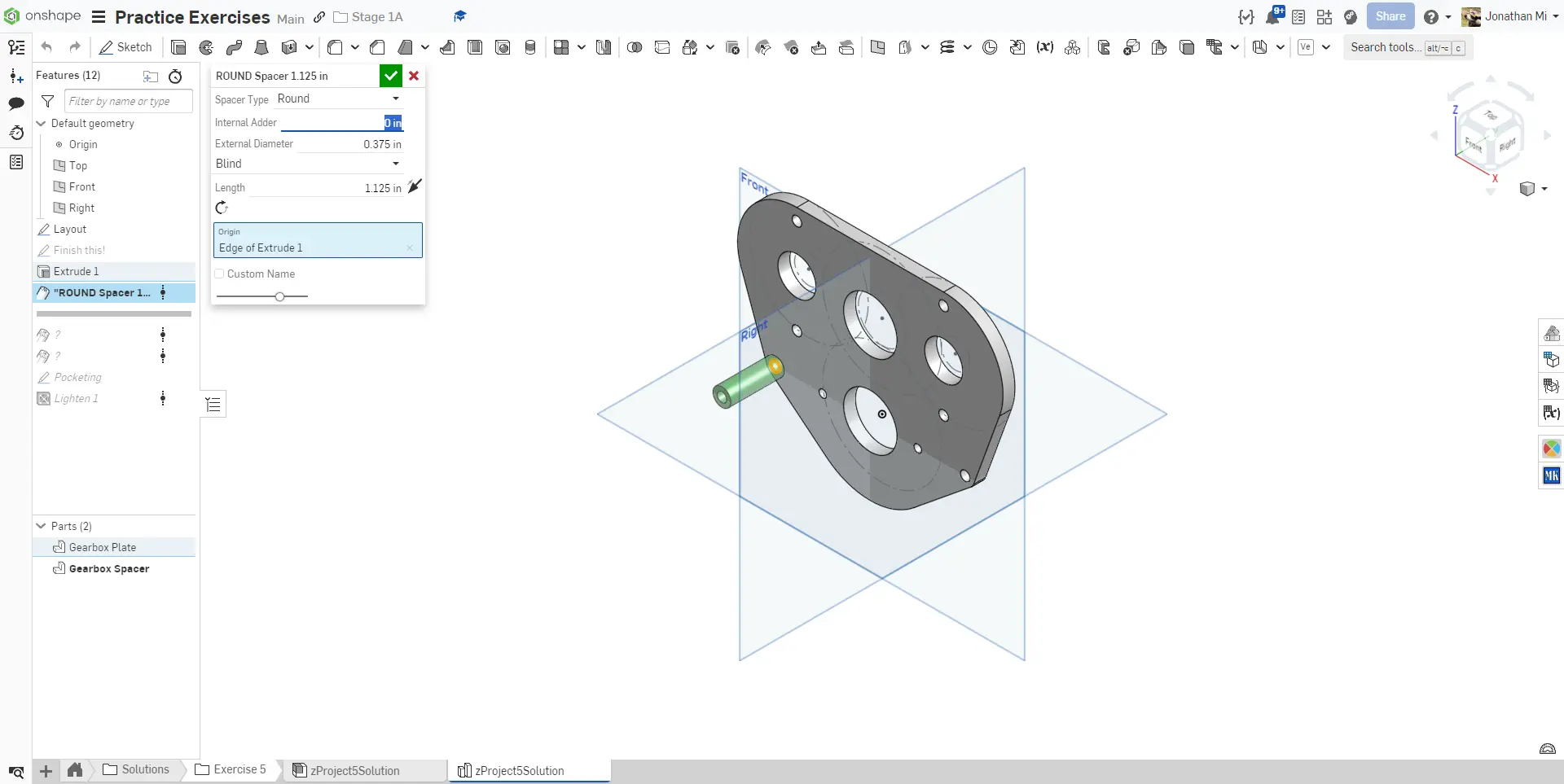
Task: Collapse the Default geometry tree group
Action: pyautogui.click(x=42, y=123)
